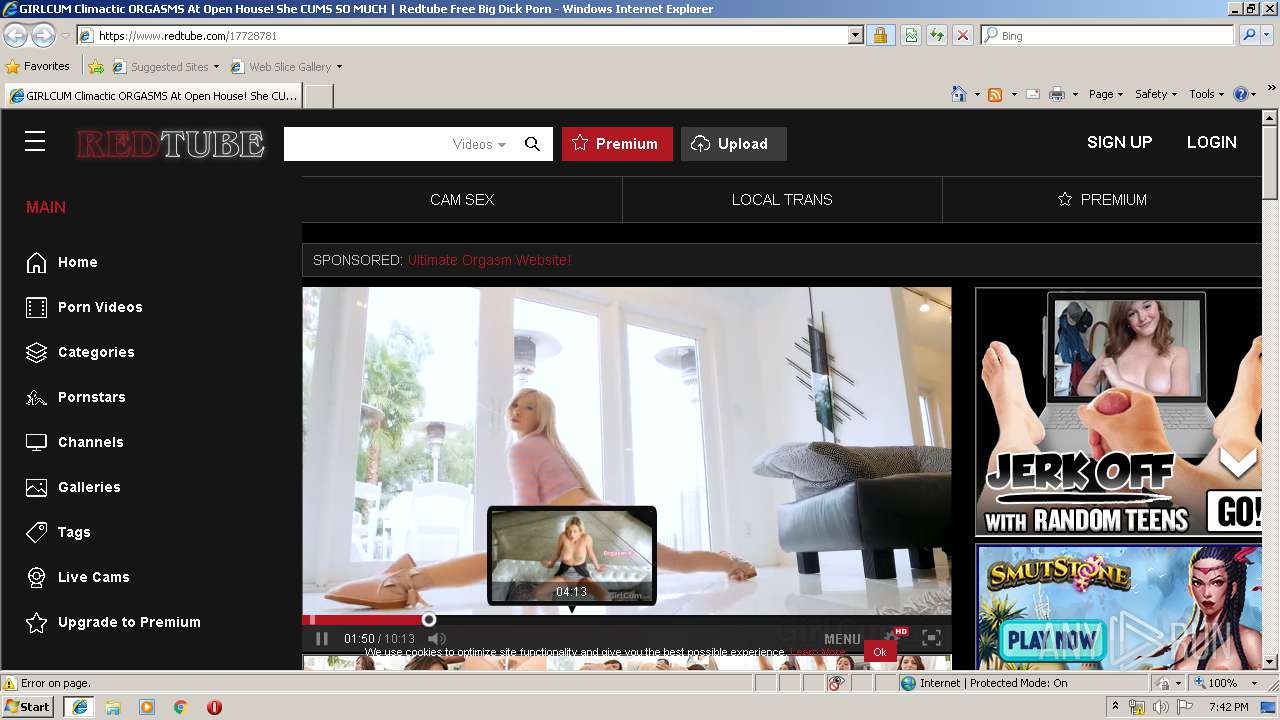Click the security lock icon in address bar
The height and width of the screenshot is (720, 1280).
880,35
